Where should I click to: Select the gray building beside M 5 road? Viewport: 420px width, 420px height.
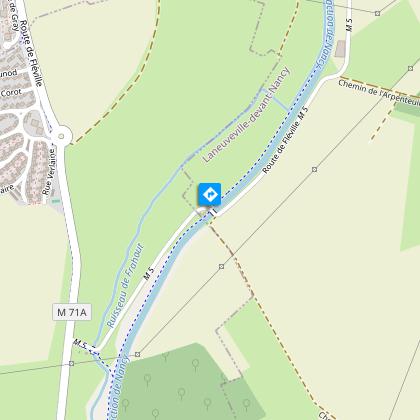[340, 49]
